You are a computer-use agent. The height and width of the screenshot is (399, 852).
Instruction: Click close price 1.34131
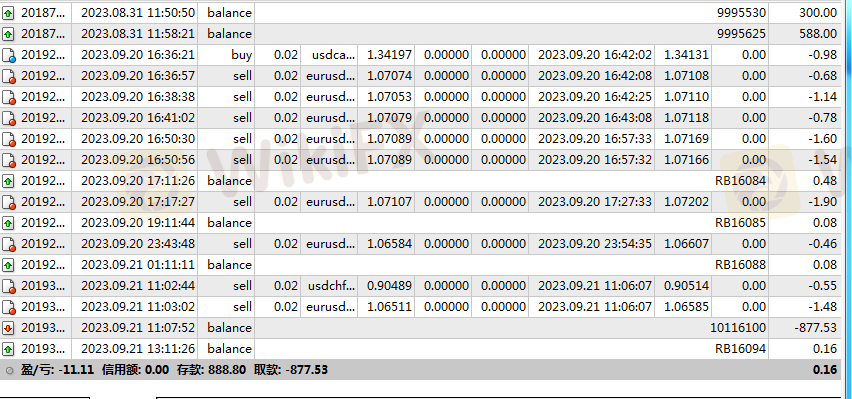[686, 55]
